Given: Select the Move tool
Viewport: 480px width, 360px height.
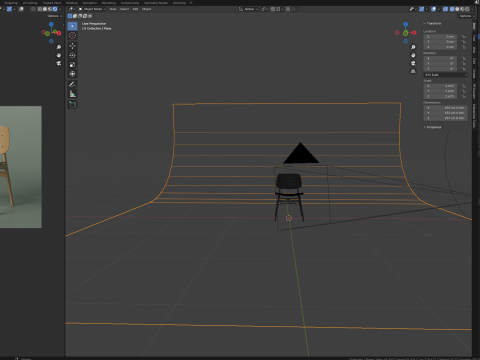Looking at the screenshot, I should pos(72,46).
